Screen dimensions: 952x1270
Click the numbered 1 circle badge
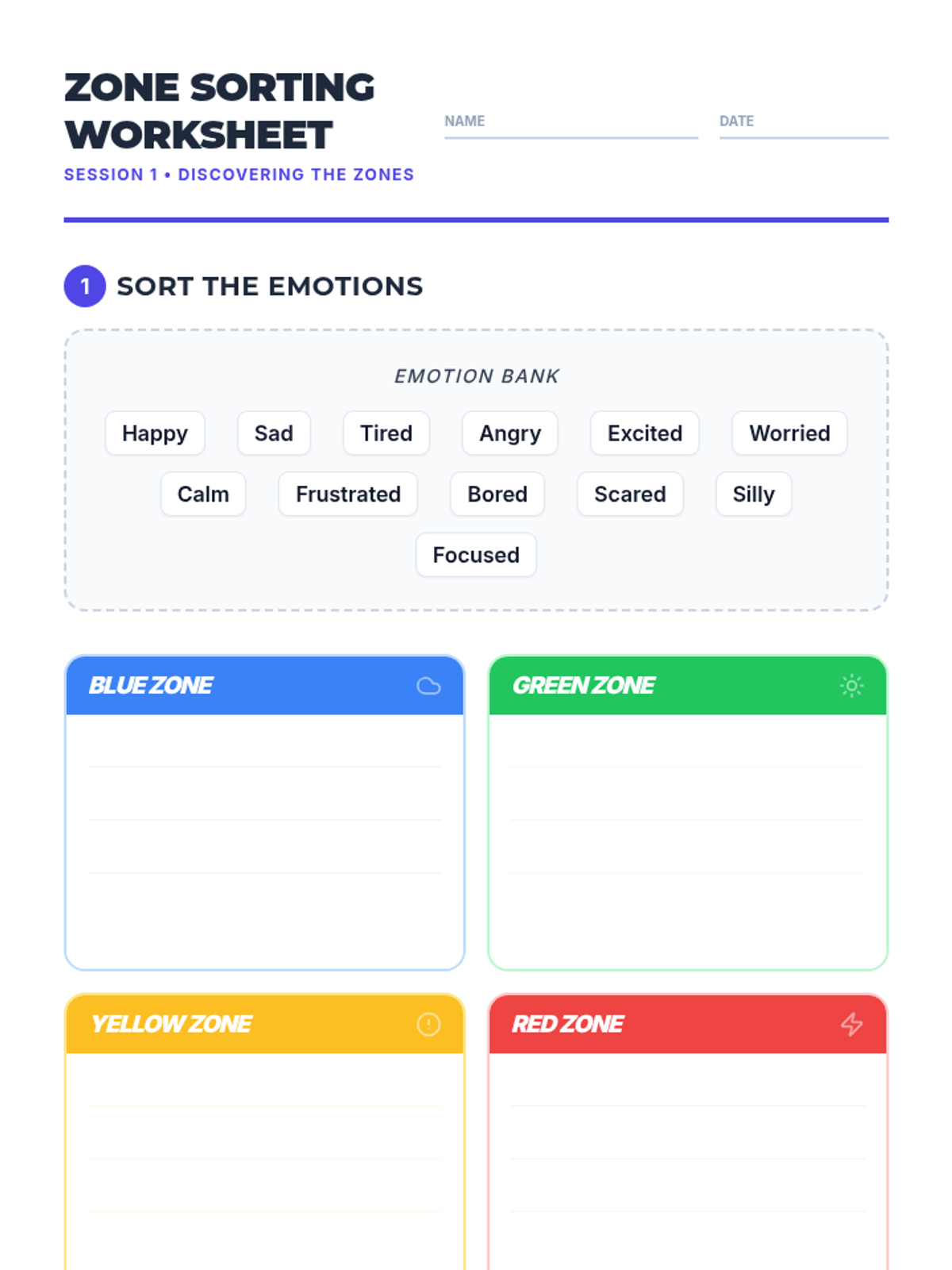point(85,287)
